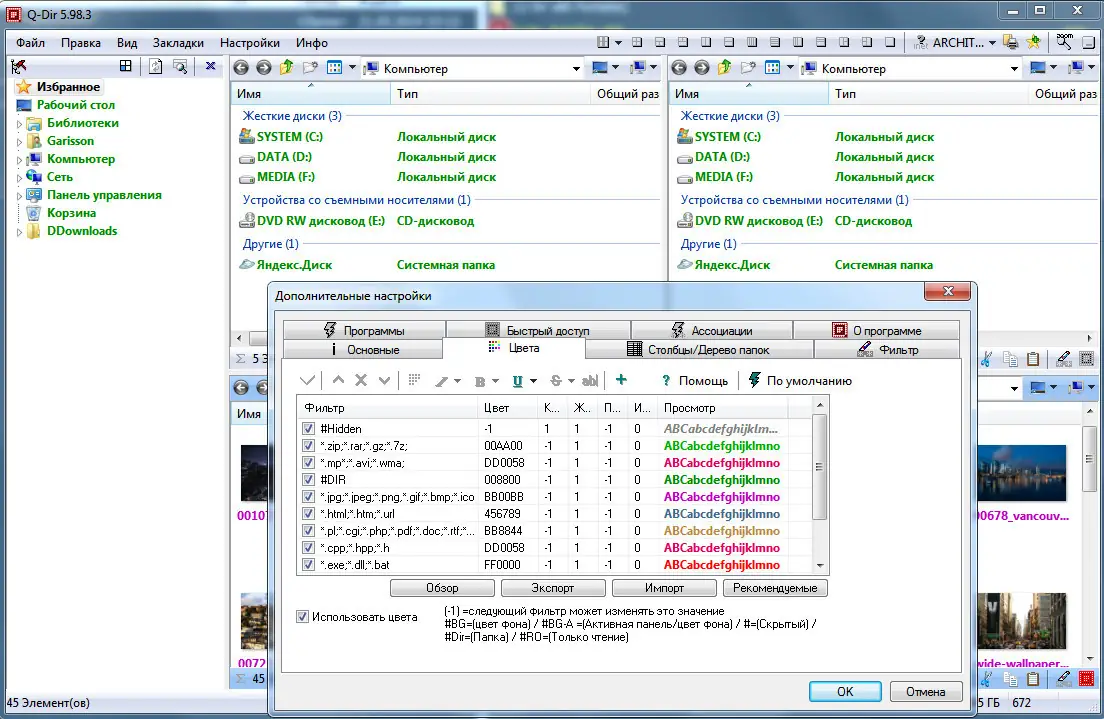Image resolution: width=1104 pixels, height=719 pixels.
Task: Click the four-pane grid icon in sidebar toolbar
Action: pos(125,66)
